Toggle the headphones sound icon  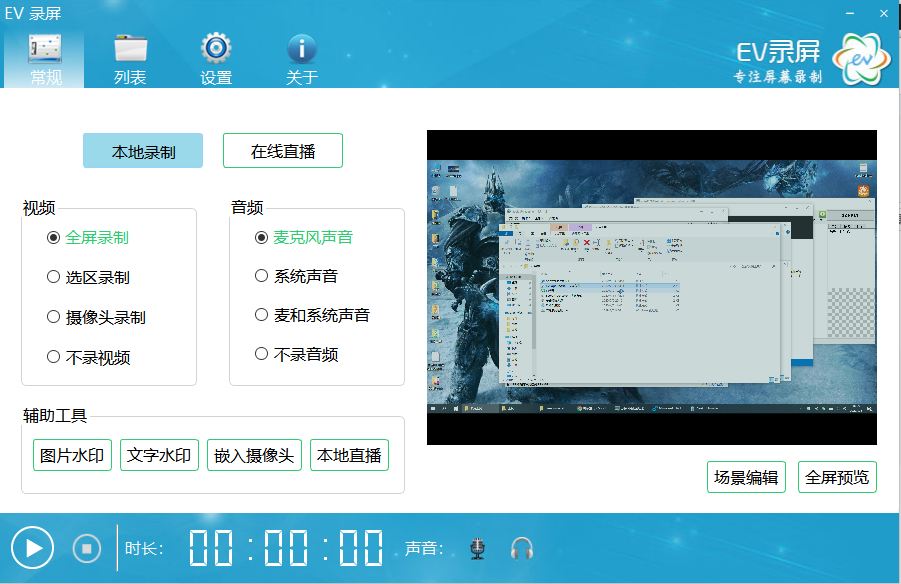pos(522,548)
